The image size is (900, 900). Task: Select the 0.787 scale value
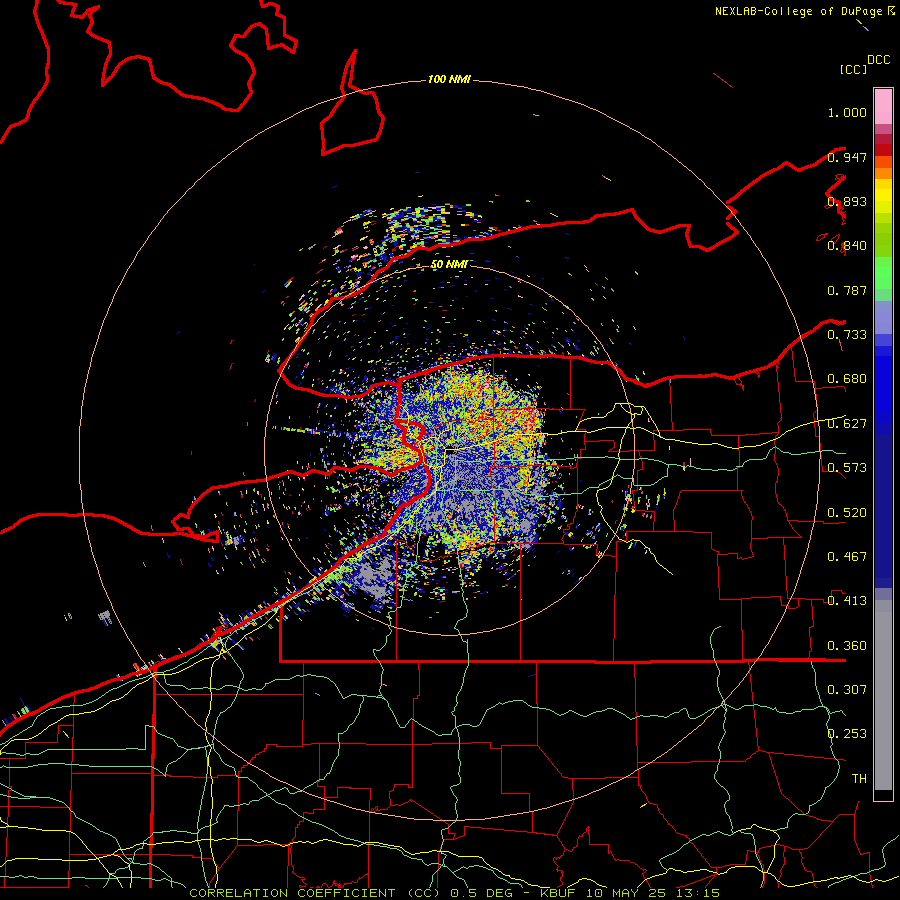(847, 290)
